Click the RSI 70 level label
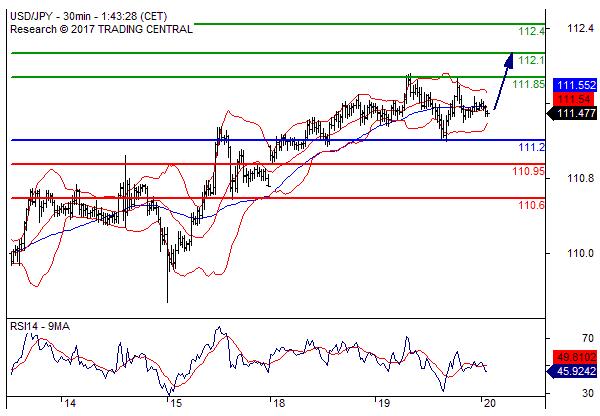The image size is (600, 416). pyautogui.click(x=588, y=338)
